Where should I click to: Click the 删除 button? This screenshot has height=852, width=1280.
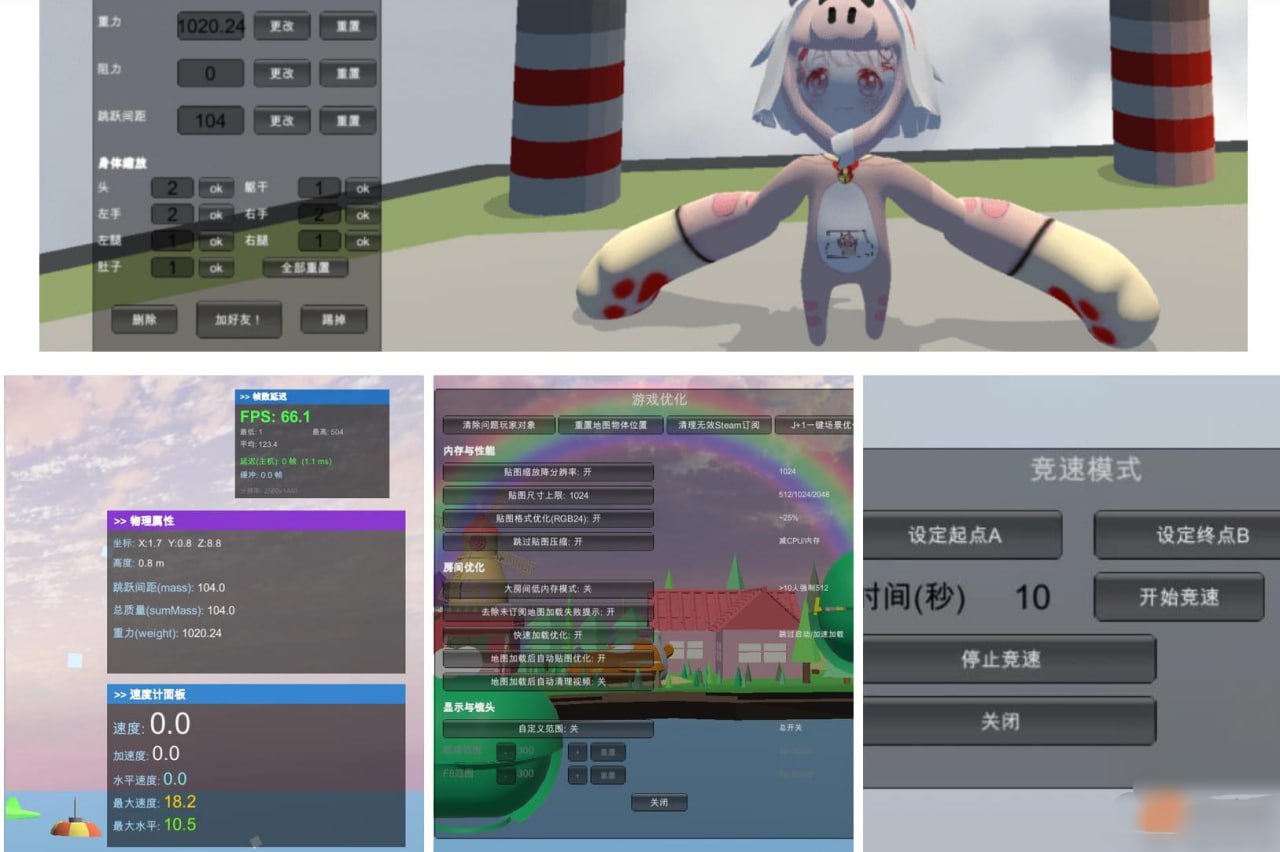tap(144, 319)
